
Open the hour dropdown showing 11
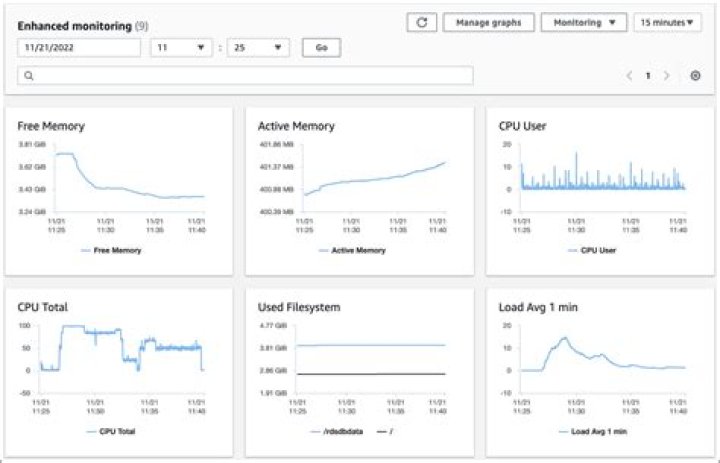(179, 47)
